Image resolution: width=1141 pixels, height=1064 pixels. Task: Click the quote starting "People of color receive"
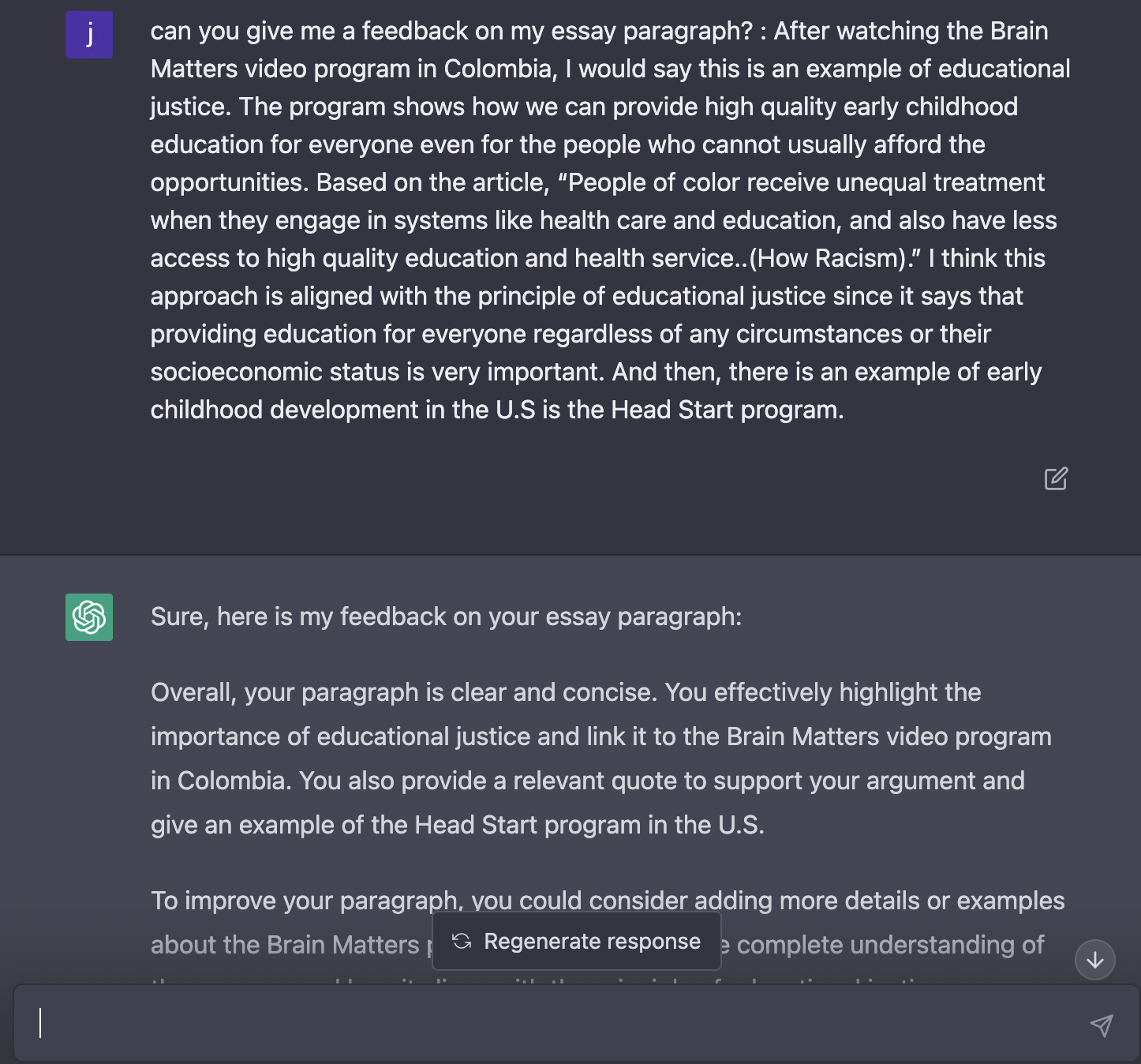[805, 183]
